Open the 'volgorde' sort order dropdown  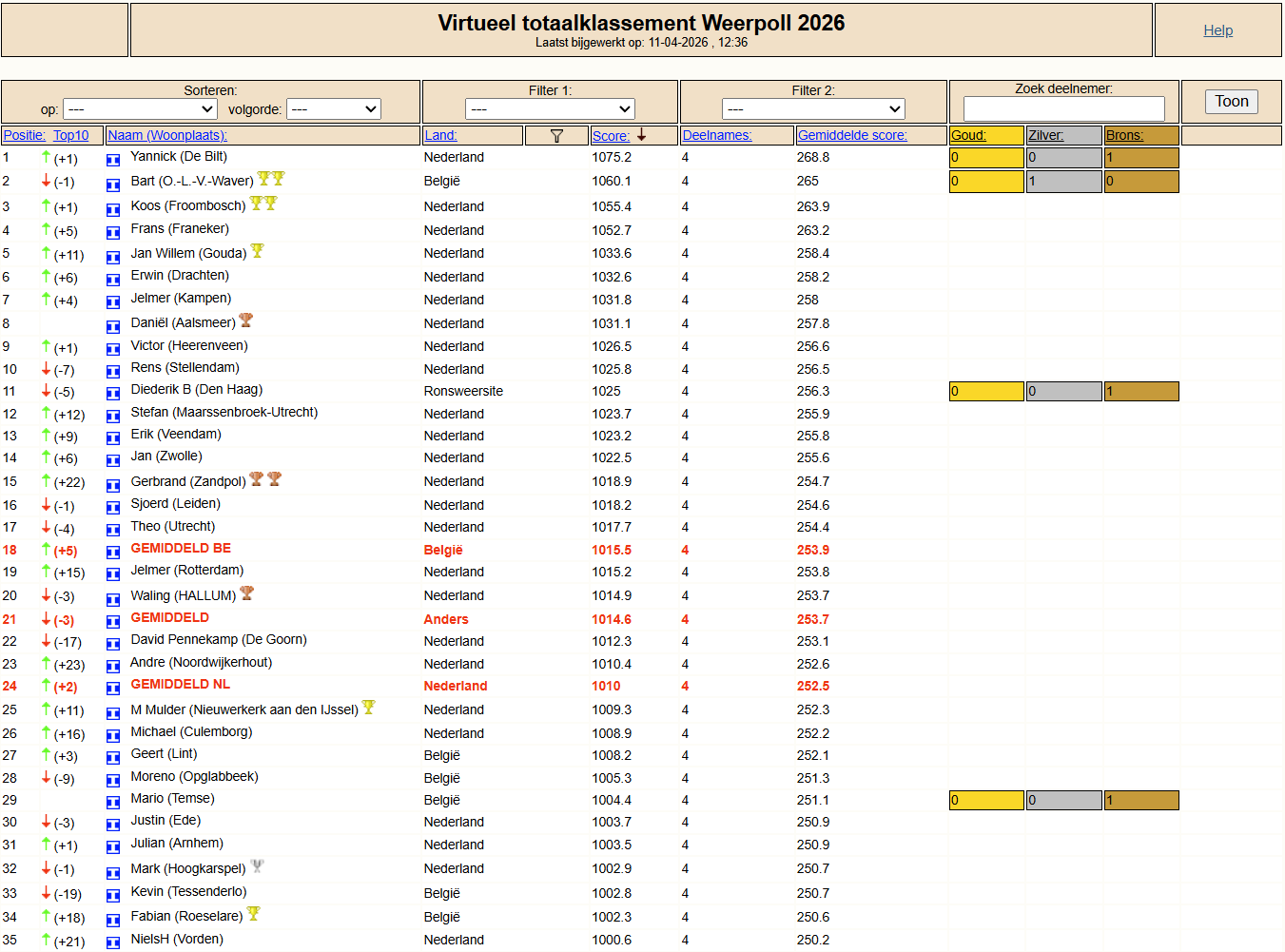pyautogui.click(x=334, y=109)
